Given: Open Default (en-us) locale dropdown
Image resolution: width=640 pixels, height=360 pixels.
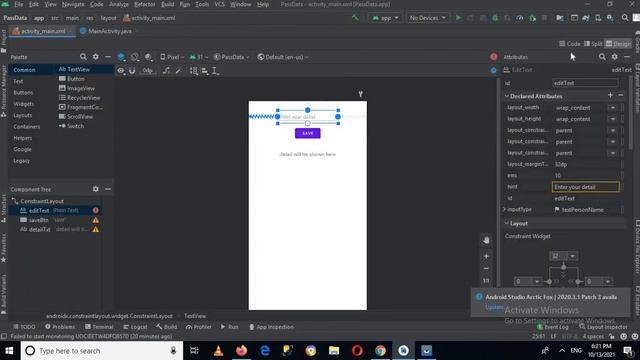Looking at the screenshot, I should click(283, 57).
